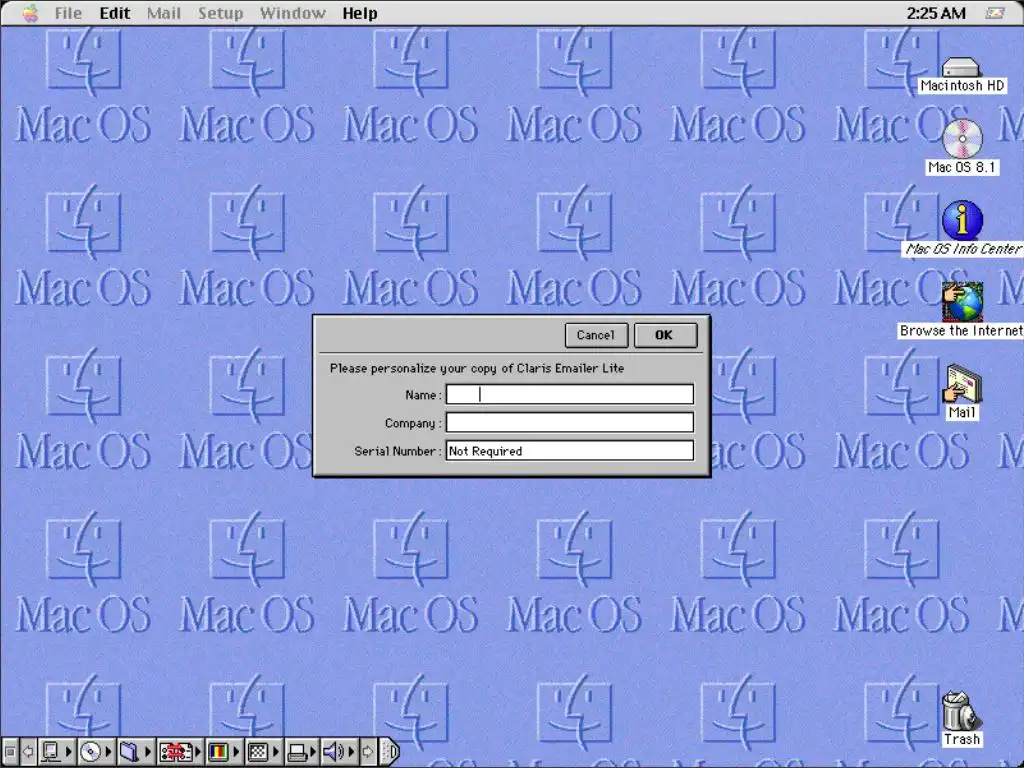Screen dimensions: 1024x768
Task: Open the Apple menu
Action: pos(31,13)
